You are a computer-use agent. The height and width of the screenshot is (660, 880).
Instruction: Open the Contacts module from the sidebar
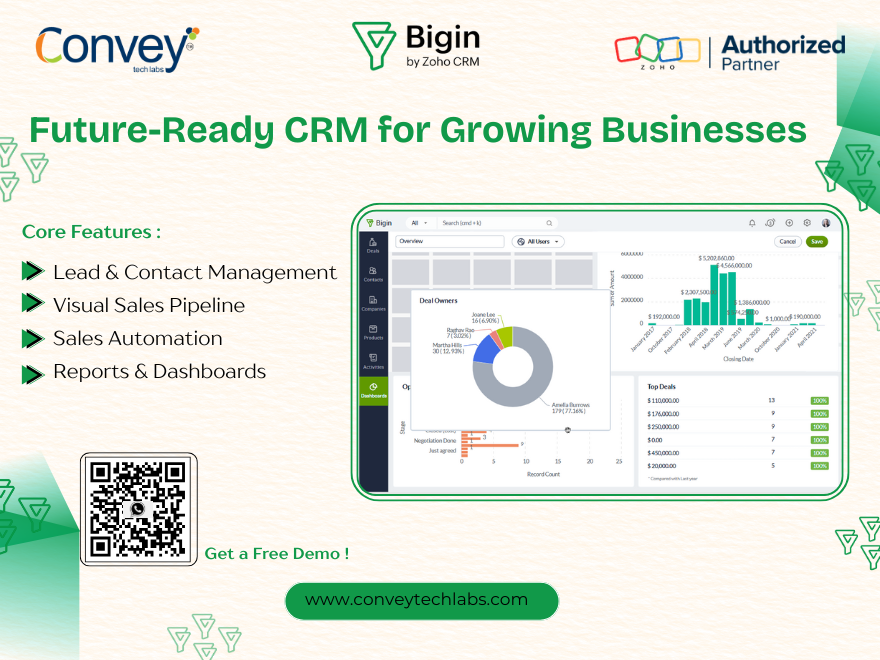pos(373,275)
